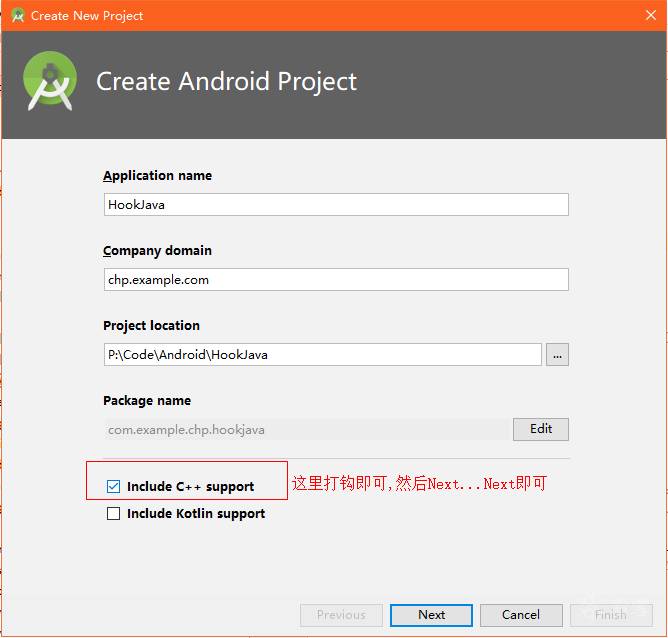Click the Include Kotlin support label

click(x=196, y=514)
